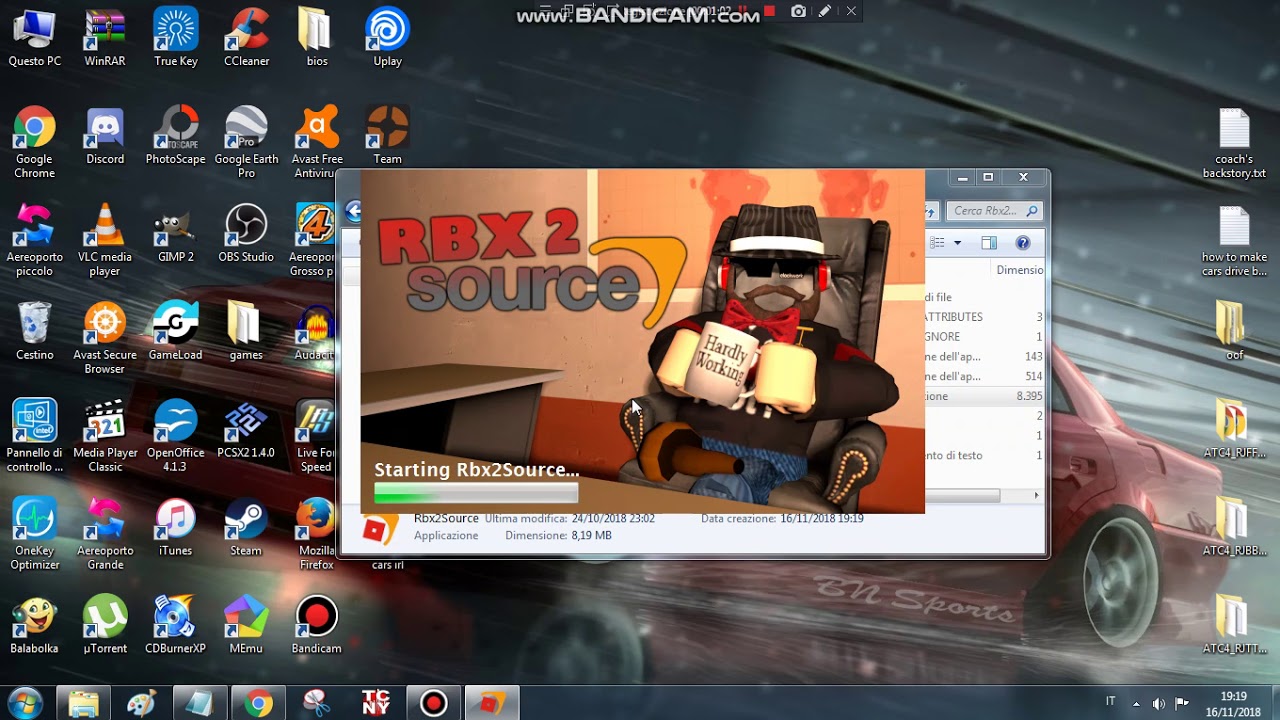Click the Windows Start orb
The width and height of the screenshot is (1280, 720).
point(25,703)
